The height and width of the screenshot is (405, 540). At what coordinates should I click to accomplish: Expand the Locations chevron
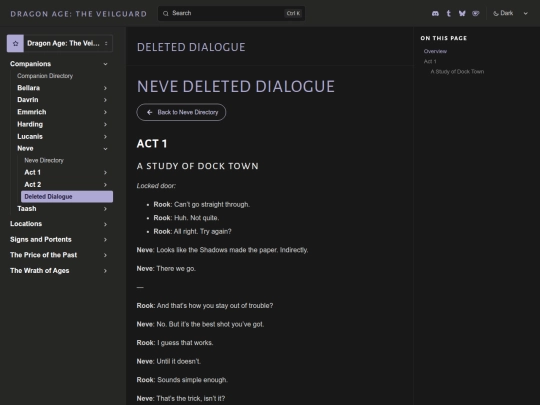105,224
